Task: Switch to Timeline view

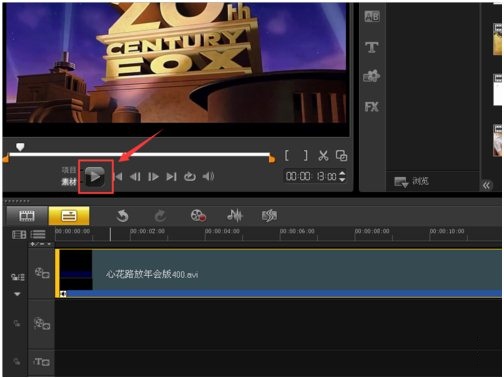Action: click(69, 216)
